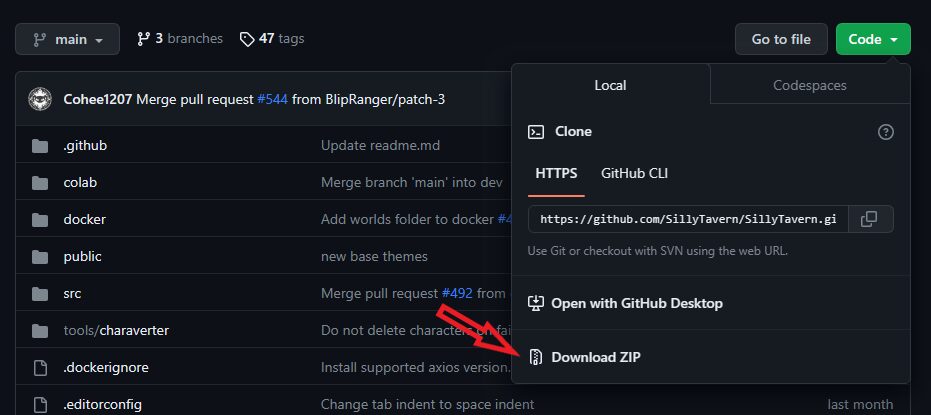This screenshot has height=415, width=931.
Task: Click the terminal icon next to Clone
Action: click(x=536, y=132)
